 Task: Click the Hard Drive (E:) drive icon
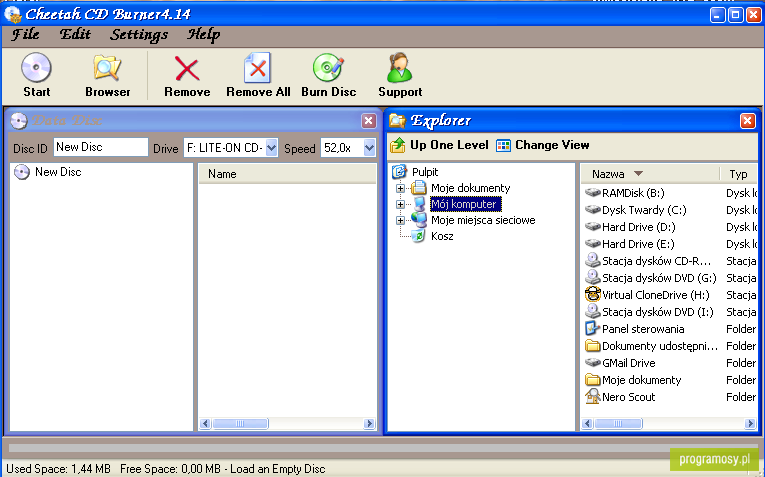(x=592, y=243)
